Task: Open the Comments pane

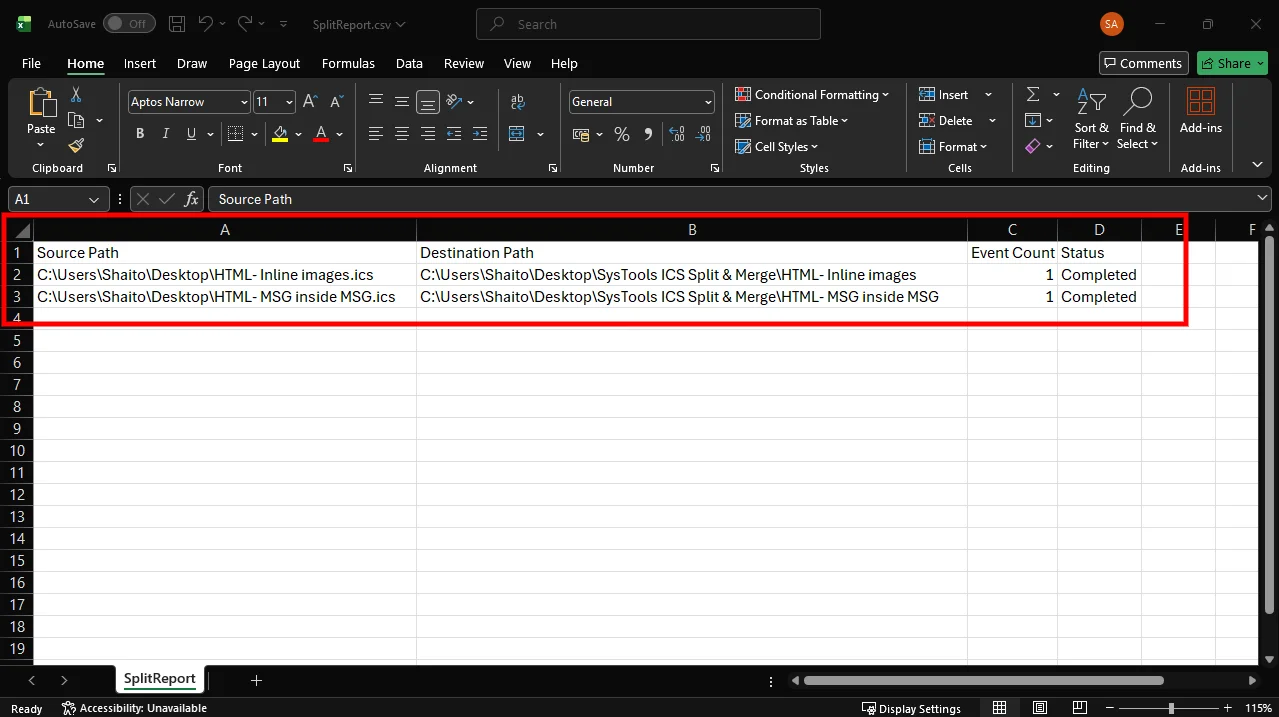Action: 1143,63
